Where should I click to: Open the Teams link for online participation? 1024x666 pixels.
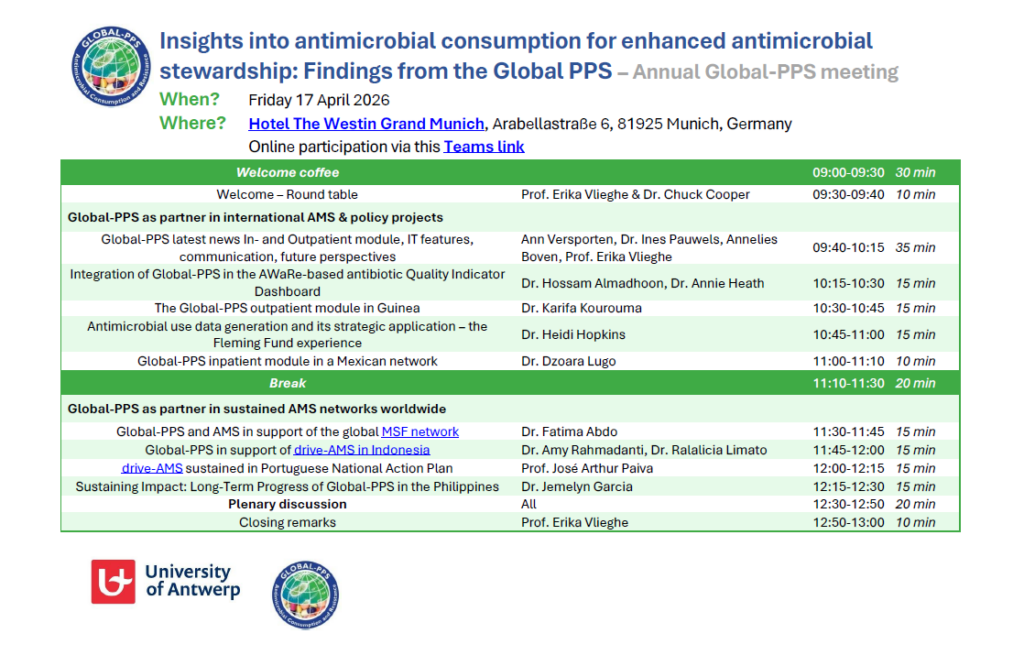point(484,146)
